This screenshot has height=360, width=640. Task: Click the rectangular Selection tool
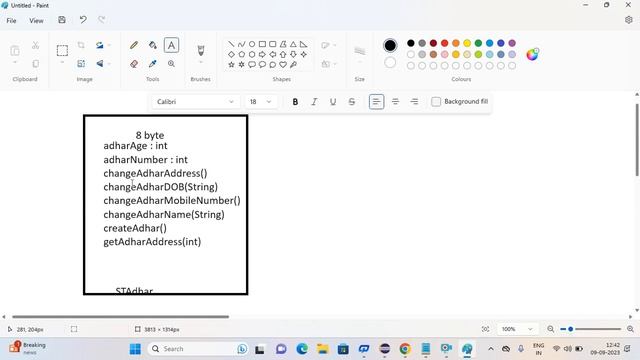pos(62,50)
